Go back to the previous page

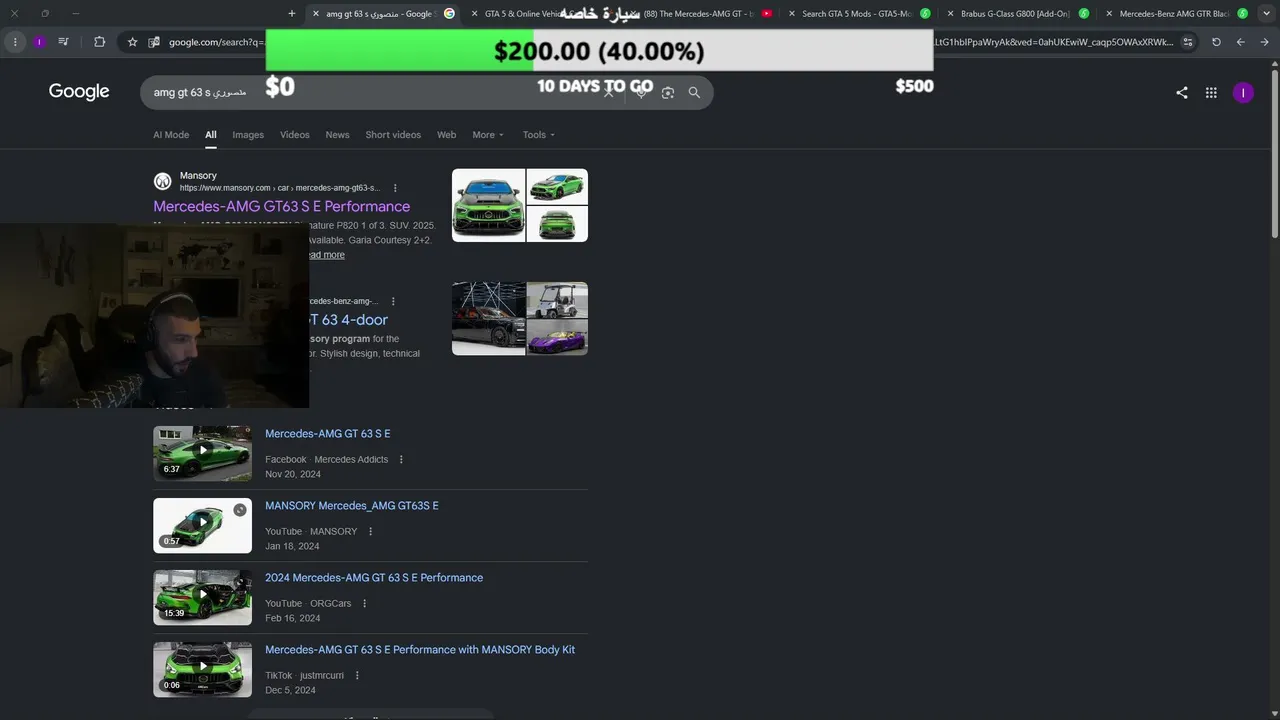point(1264,42)
